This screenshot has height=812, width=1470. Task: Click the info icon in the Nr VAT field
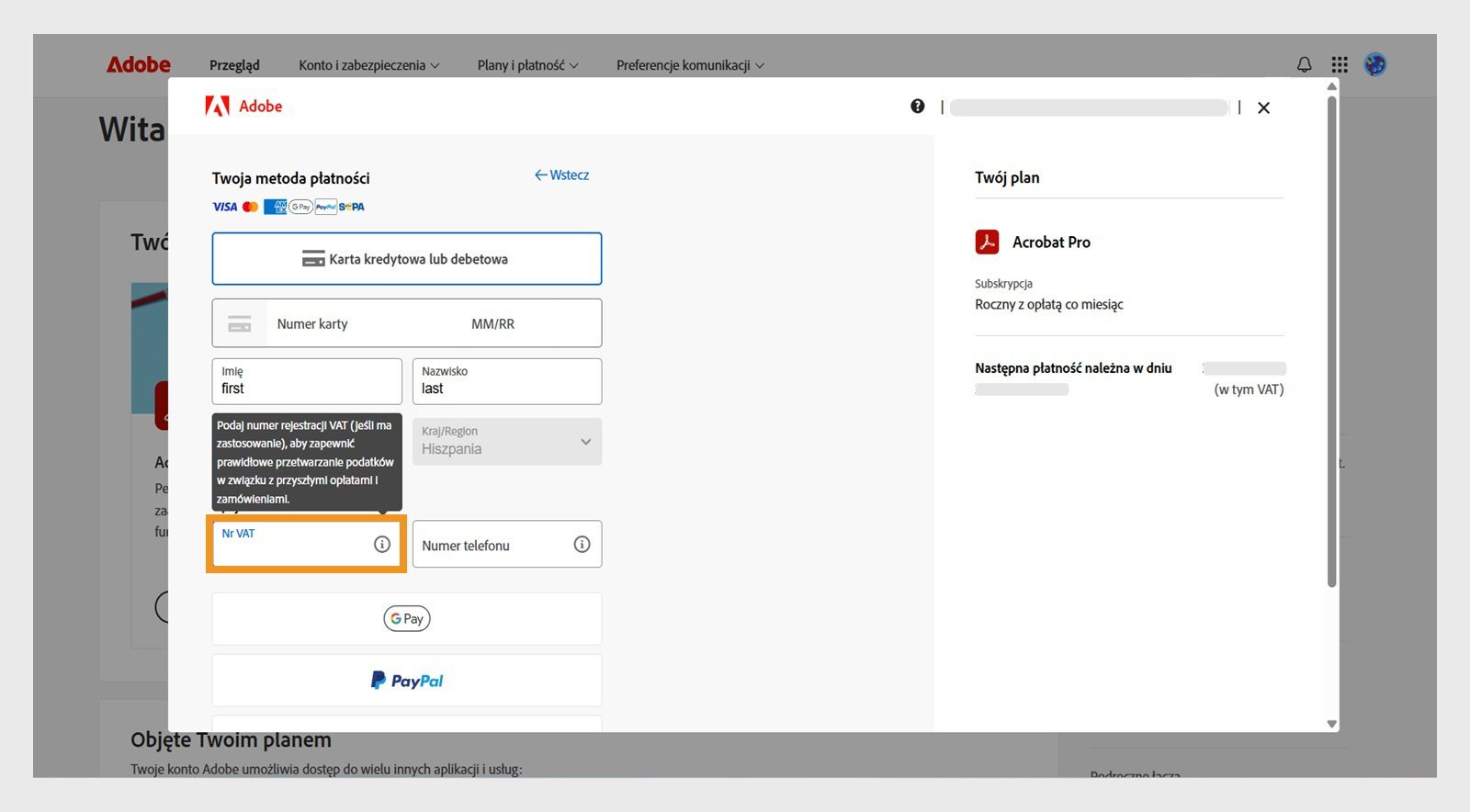[x=382, y=545]
